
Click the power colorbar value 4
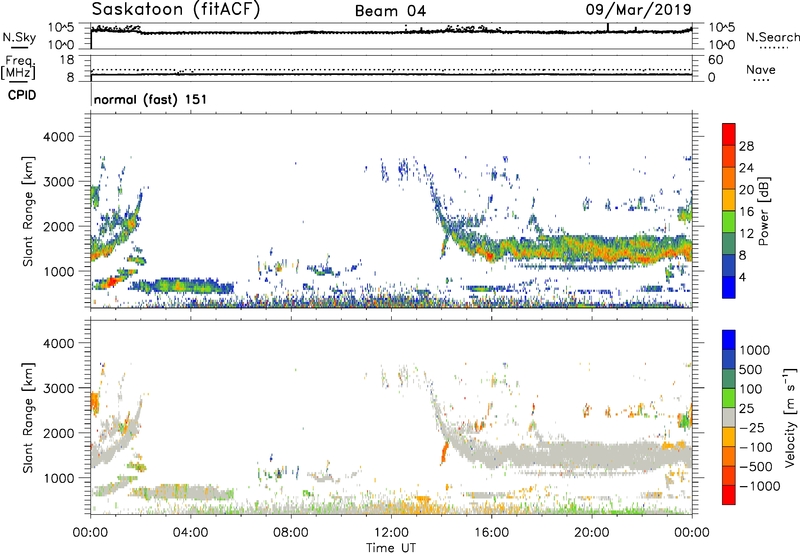[743, 277]
